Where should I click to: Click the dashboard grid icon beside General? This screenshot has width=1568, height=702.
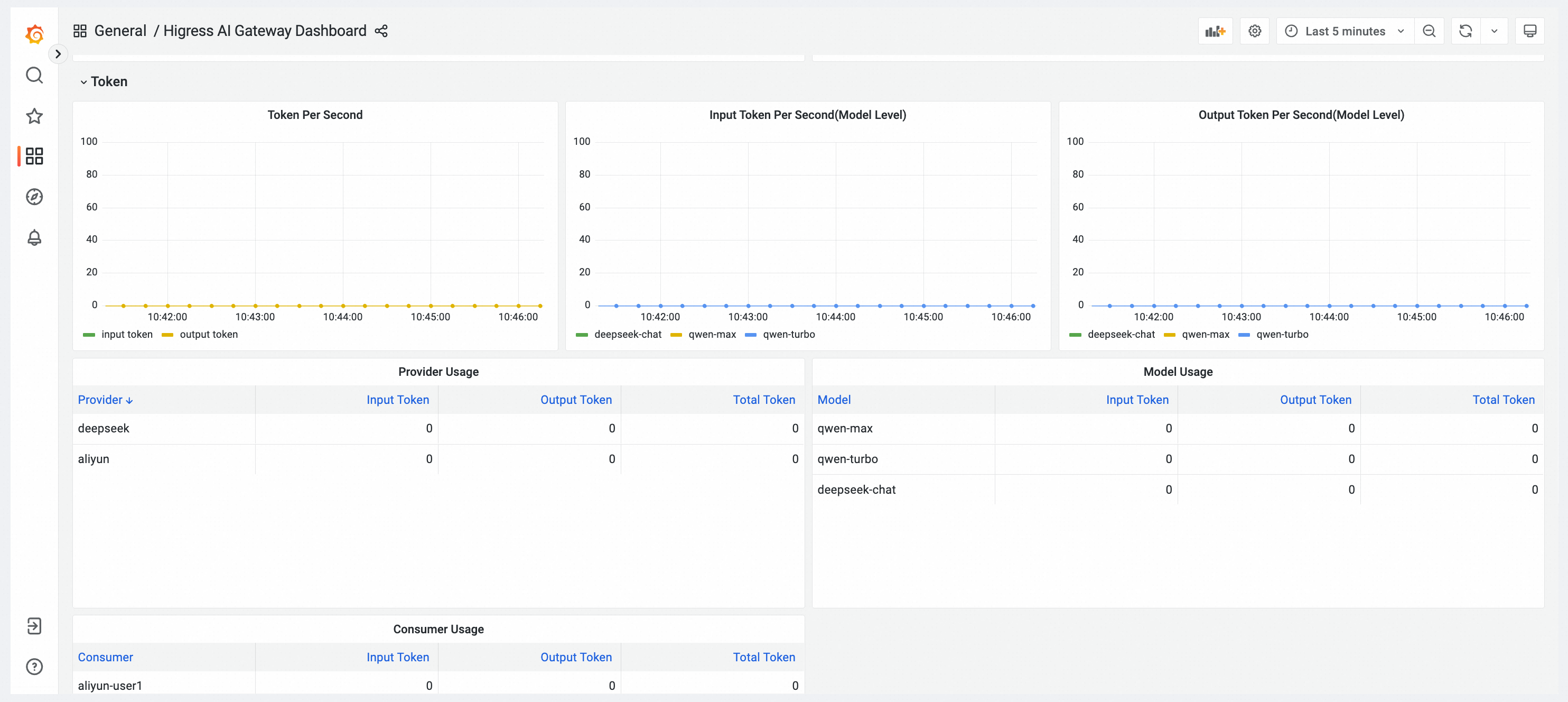click(x=80, y=31)
